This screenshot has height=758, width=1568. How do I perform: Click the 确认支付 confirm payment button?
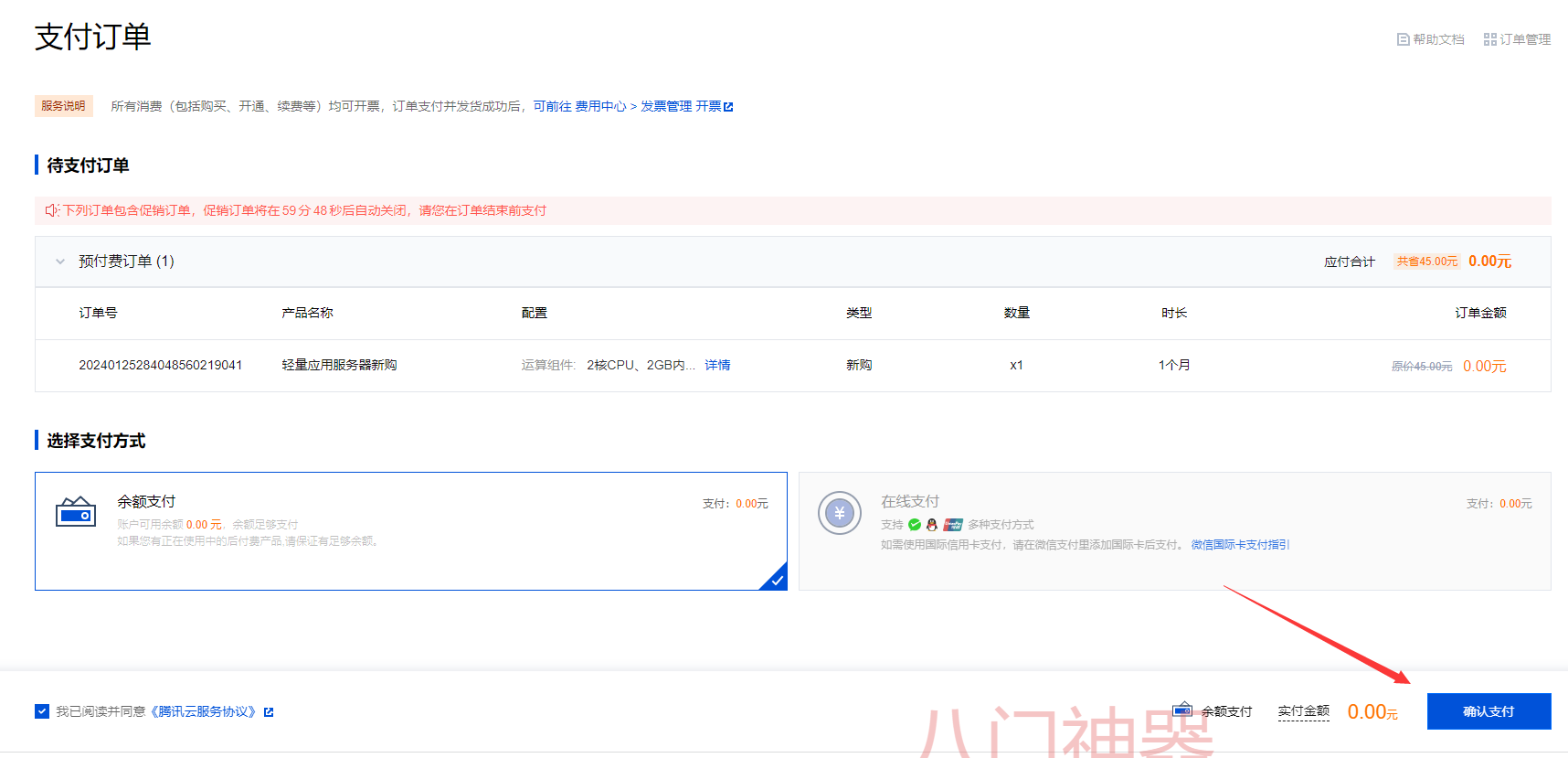pyautogui.click(x=1489, y=711)
